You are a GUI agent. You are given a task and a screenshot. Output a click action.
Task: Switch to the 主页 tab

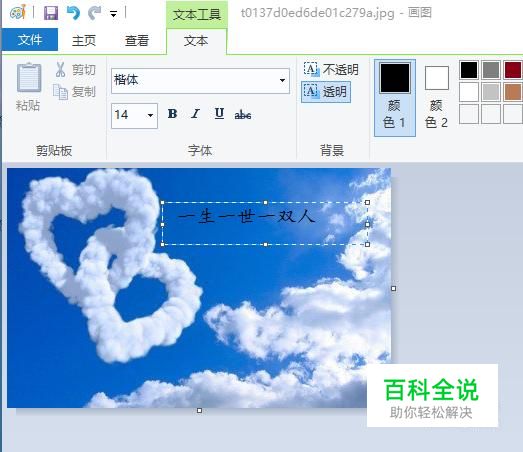point(84,40)
